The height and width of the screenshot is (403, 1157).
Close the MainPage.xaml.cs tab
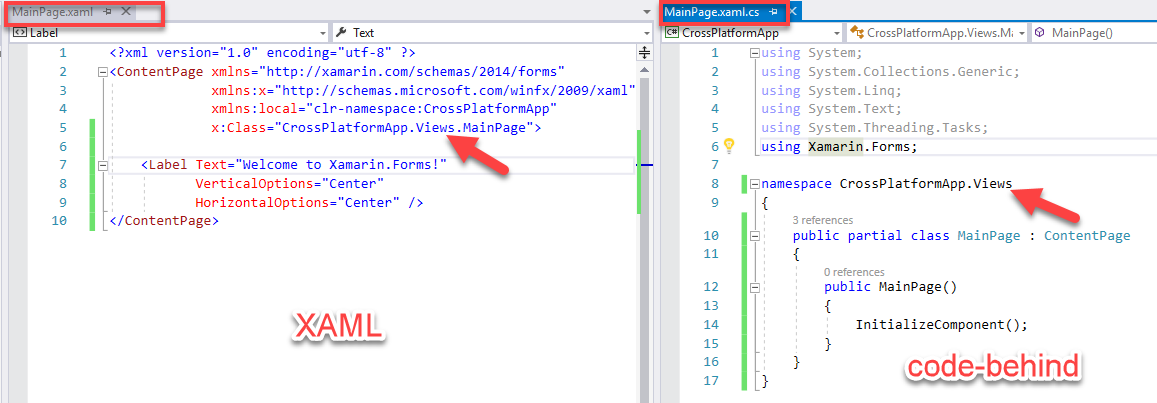(793, 11)
